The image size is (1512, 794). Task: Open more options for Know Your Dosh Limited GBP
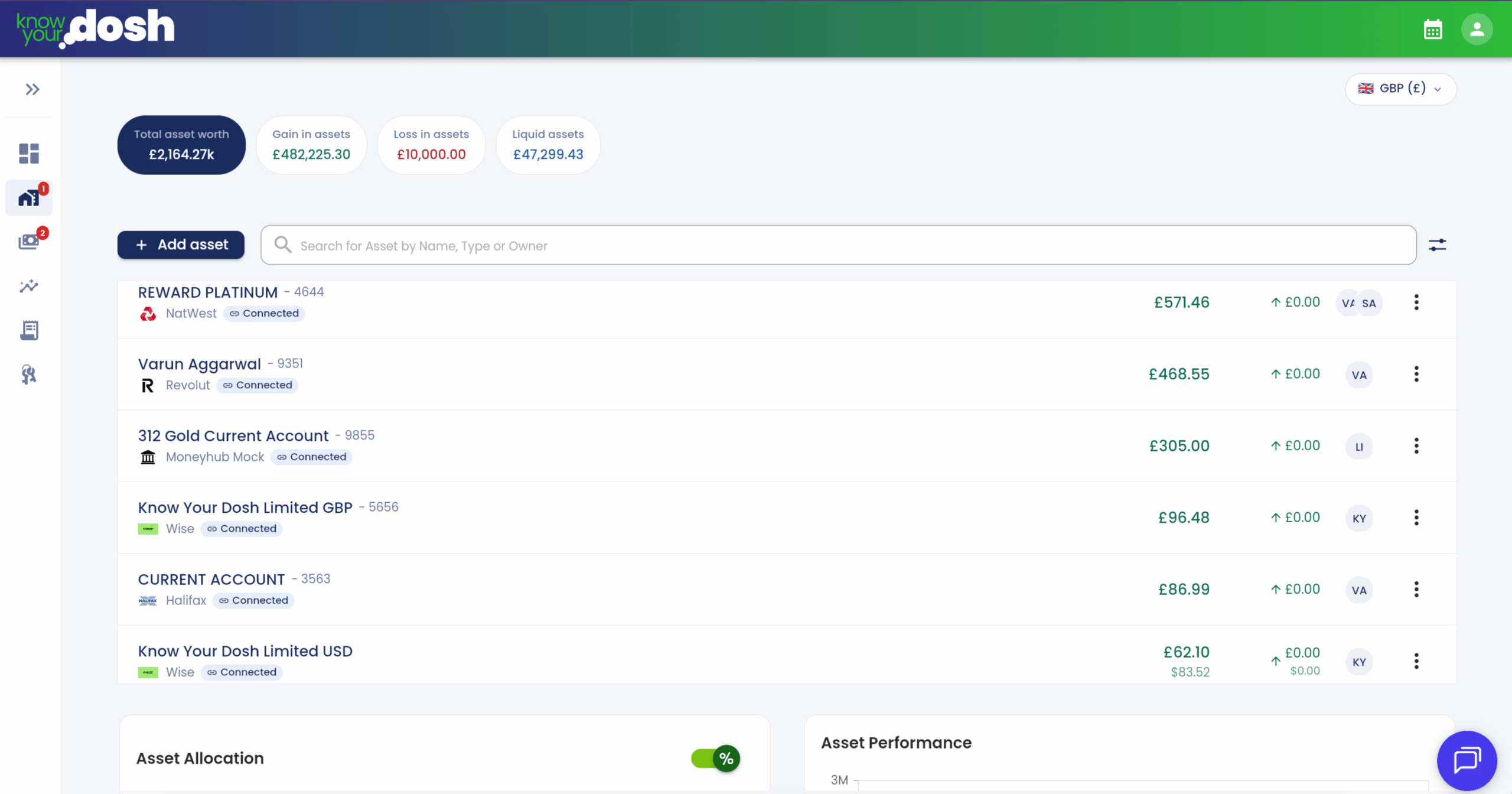(1416, 518)
